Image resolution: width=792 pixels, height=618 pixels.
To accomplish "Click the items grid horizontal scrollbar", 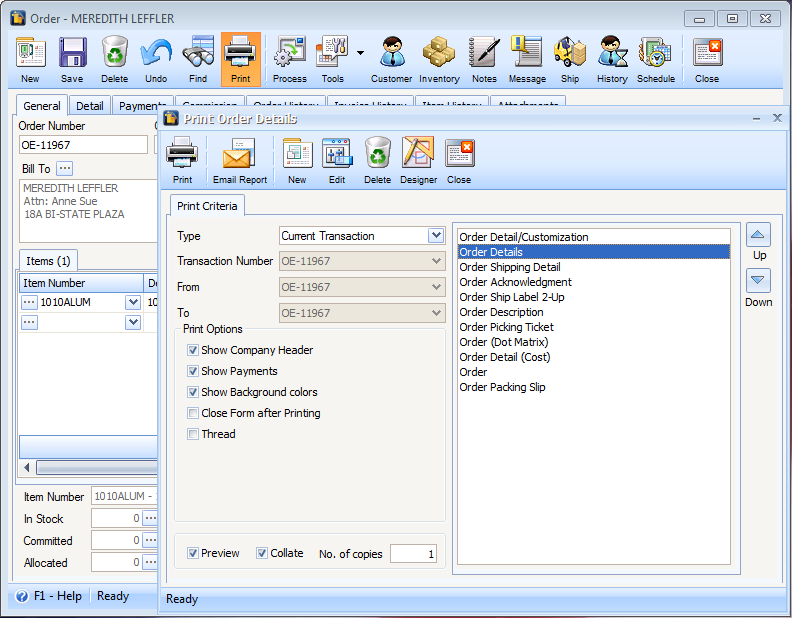I will coord(97,468).
